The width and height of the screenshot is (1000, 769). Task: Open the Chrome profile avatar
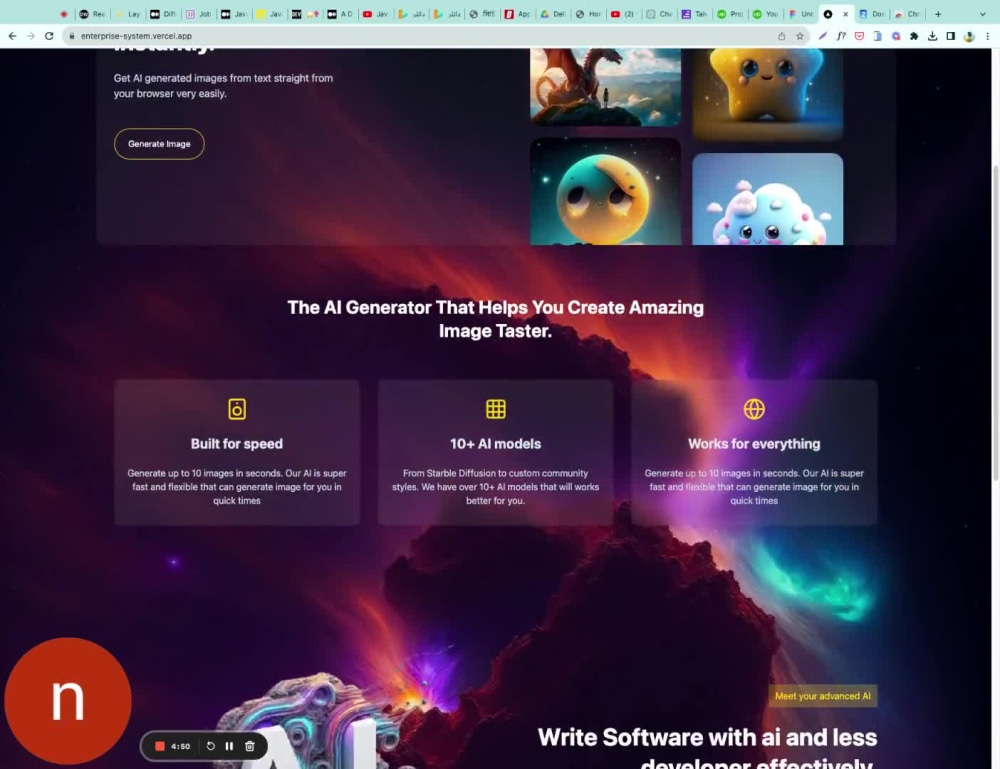tap(969, 36)
